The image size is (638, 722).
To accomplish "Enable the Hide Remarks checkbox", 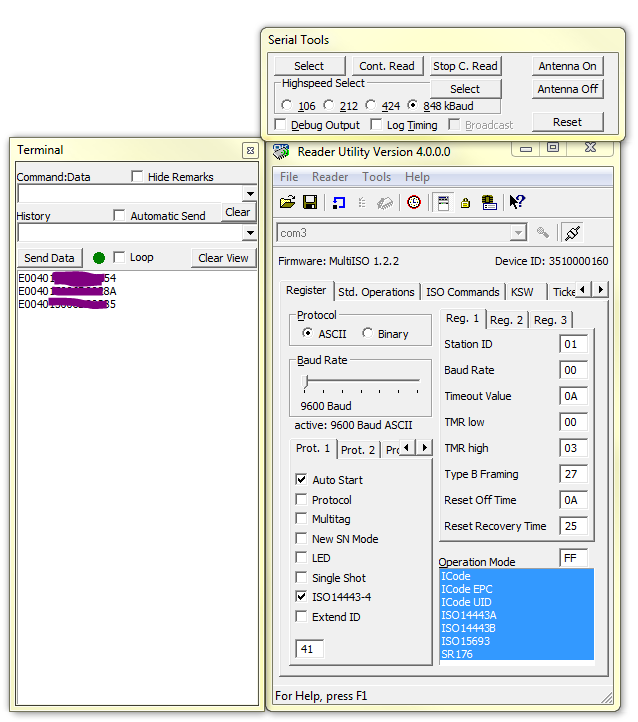I will pyautogui.click(x=138, y=177).
